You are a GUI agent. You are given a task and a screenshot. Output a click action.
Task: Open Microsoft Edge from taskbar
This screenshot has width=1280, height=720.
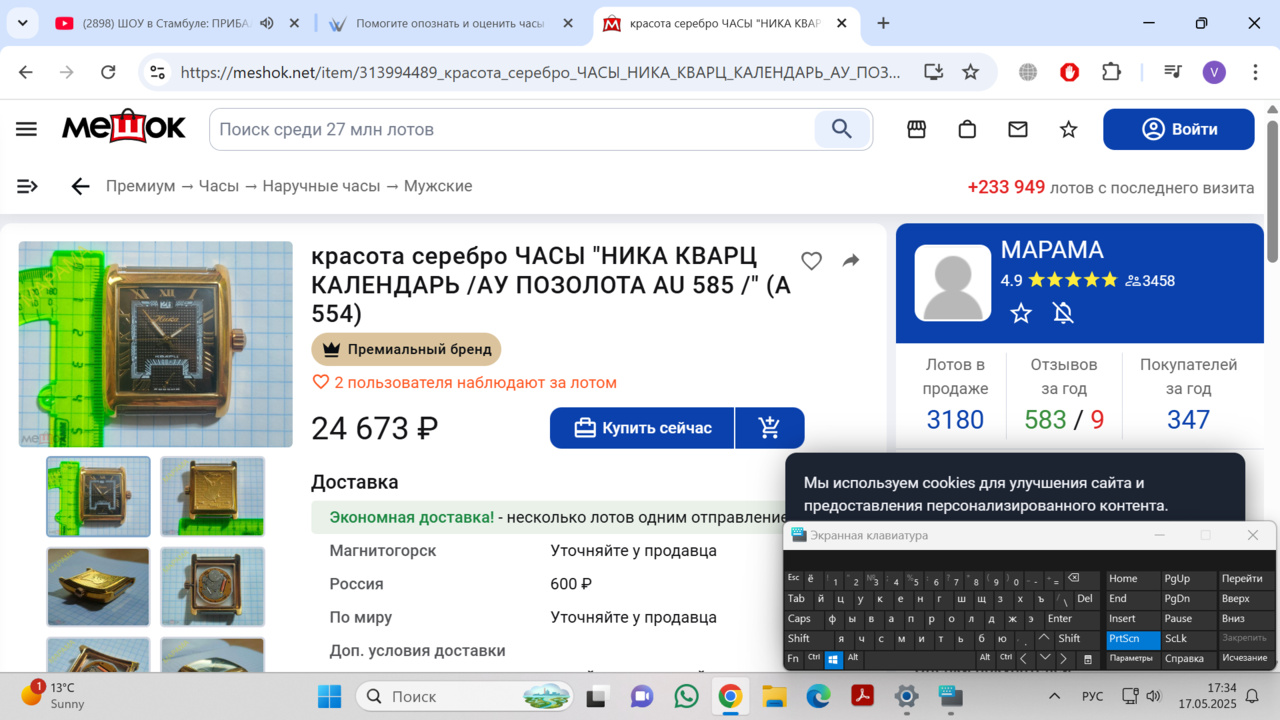818,696
